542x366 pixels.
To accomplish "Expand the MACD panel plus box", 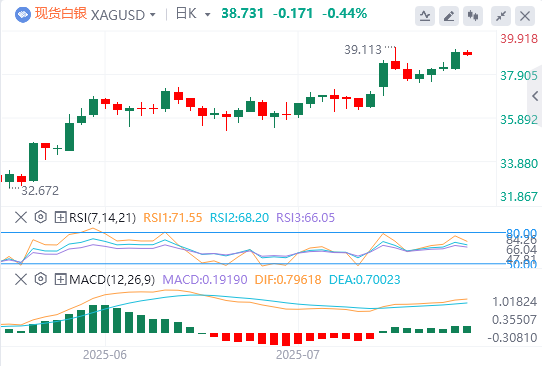I will 60,279.
